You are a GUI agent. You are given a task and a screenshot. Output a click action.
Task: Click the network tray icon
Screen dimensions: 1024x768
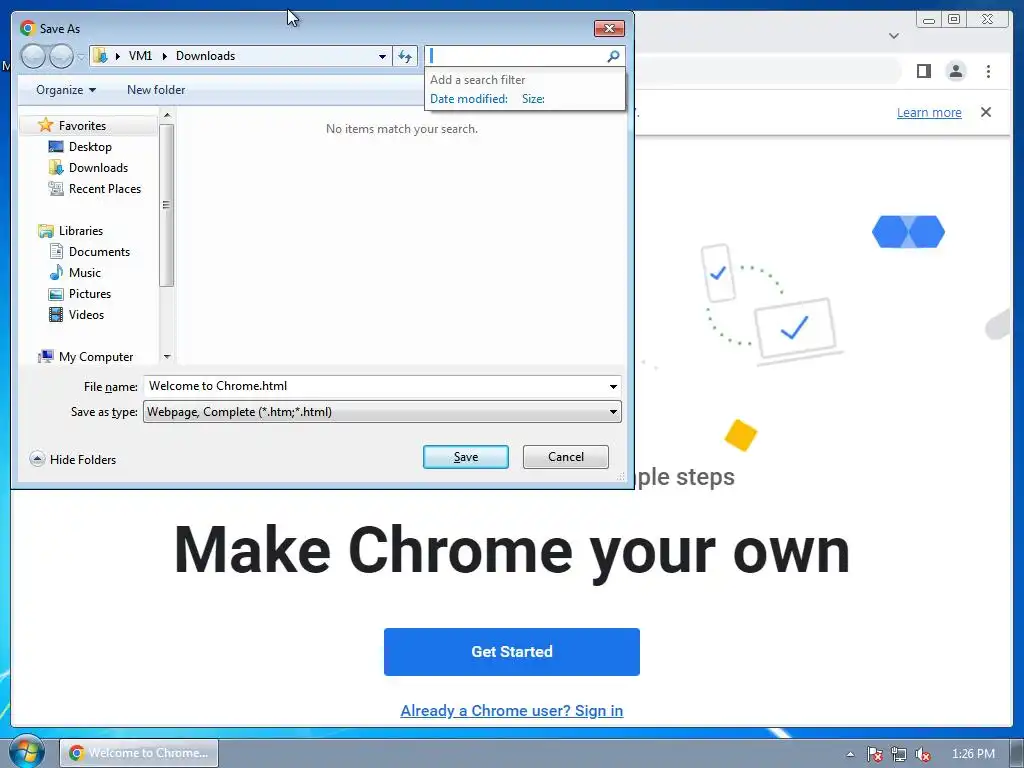899,754
